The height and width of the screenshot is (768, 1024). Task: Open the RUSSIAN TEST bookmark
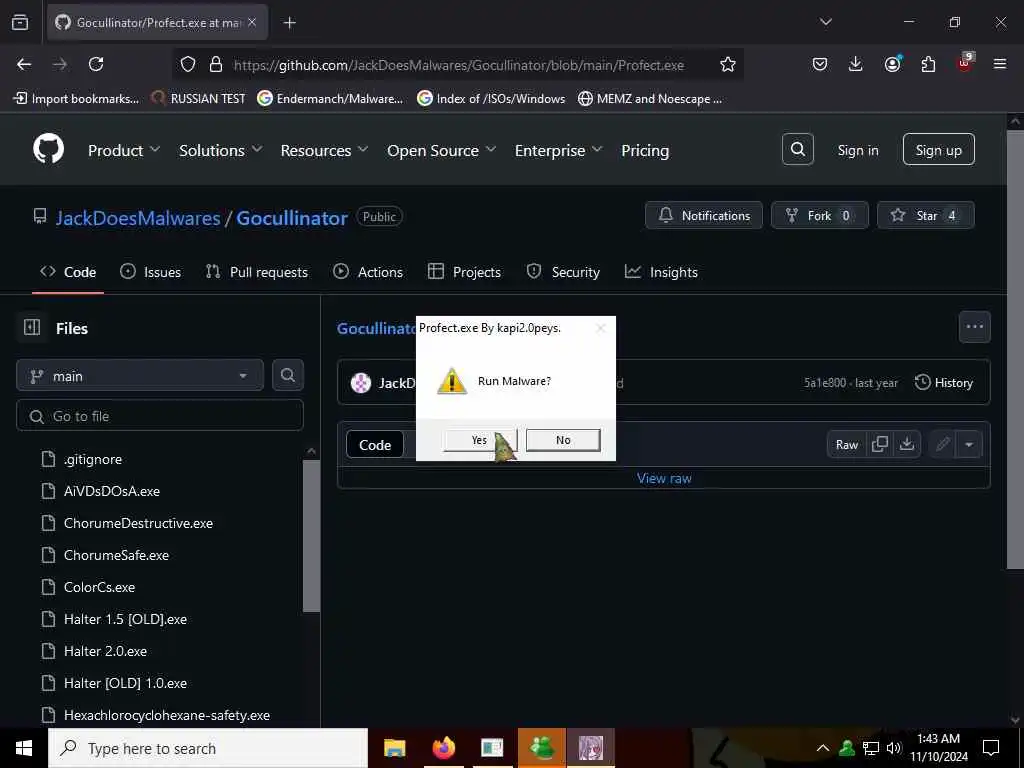point(199,99)
